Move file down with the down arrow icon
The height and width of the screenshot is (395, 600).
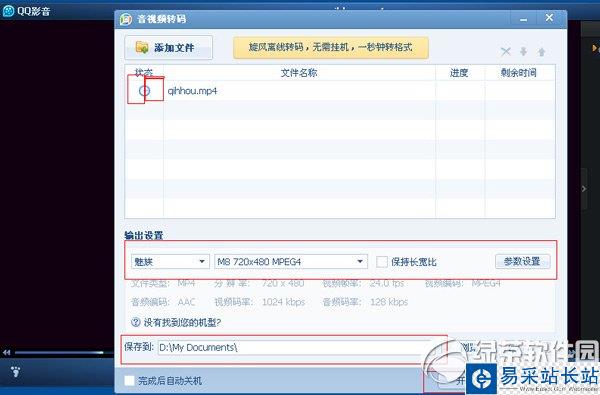click(x=523, y=51)
